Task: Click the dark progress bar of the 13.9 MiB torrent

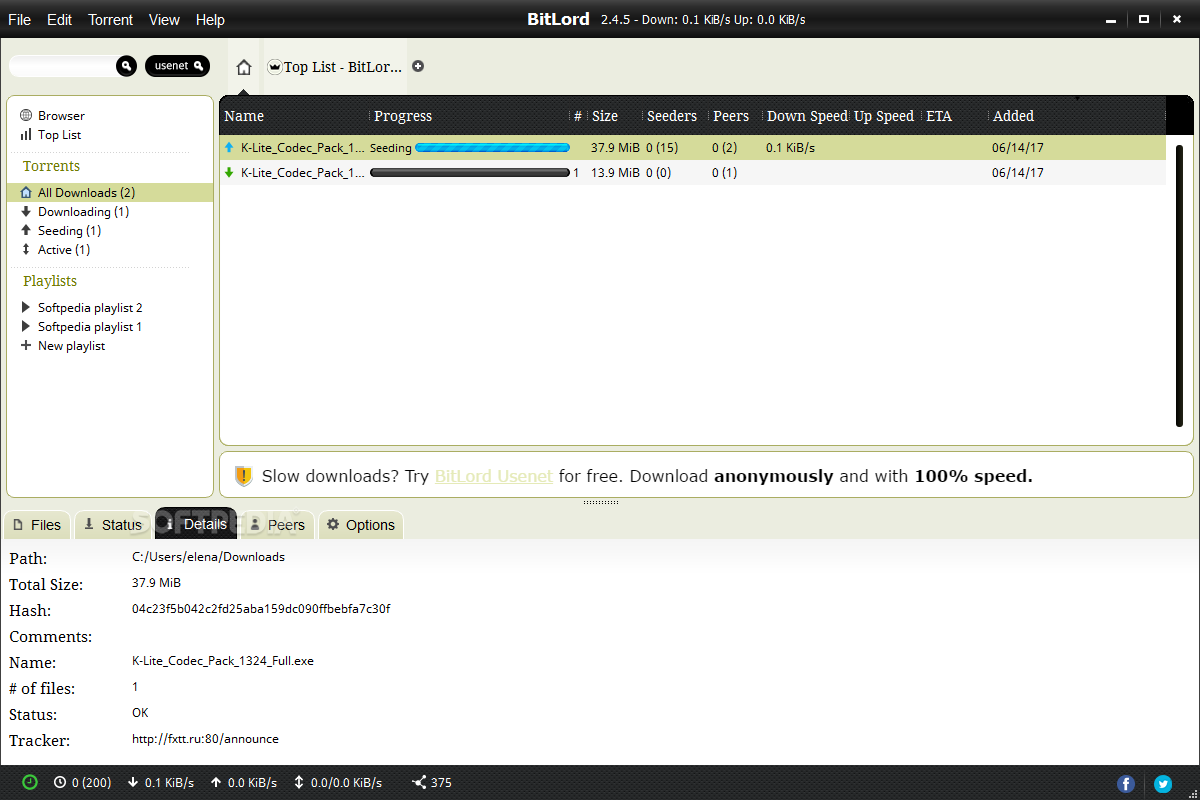Action: click(469, 172)
